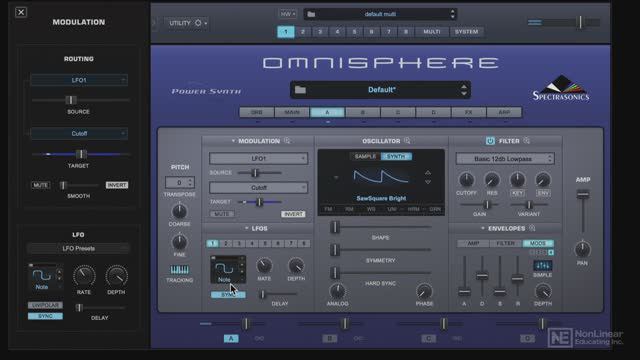This screenshot has height=360, width=640.
Task: Click the envelope Depth knob
Action: (x=543, y=291)
